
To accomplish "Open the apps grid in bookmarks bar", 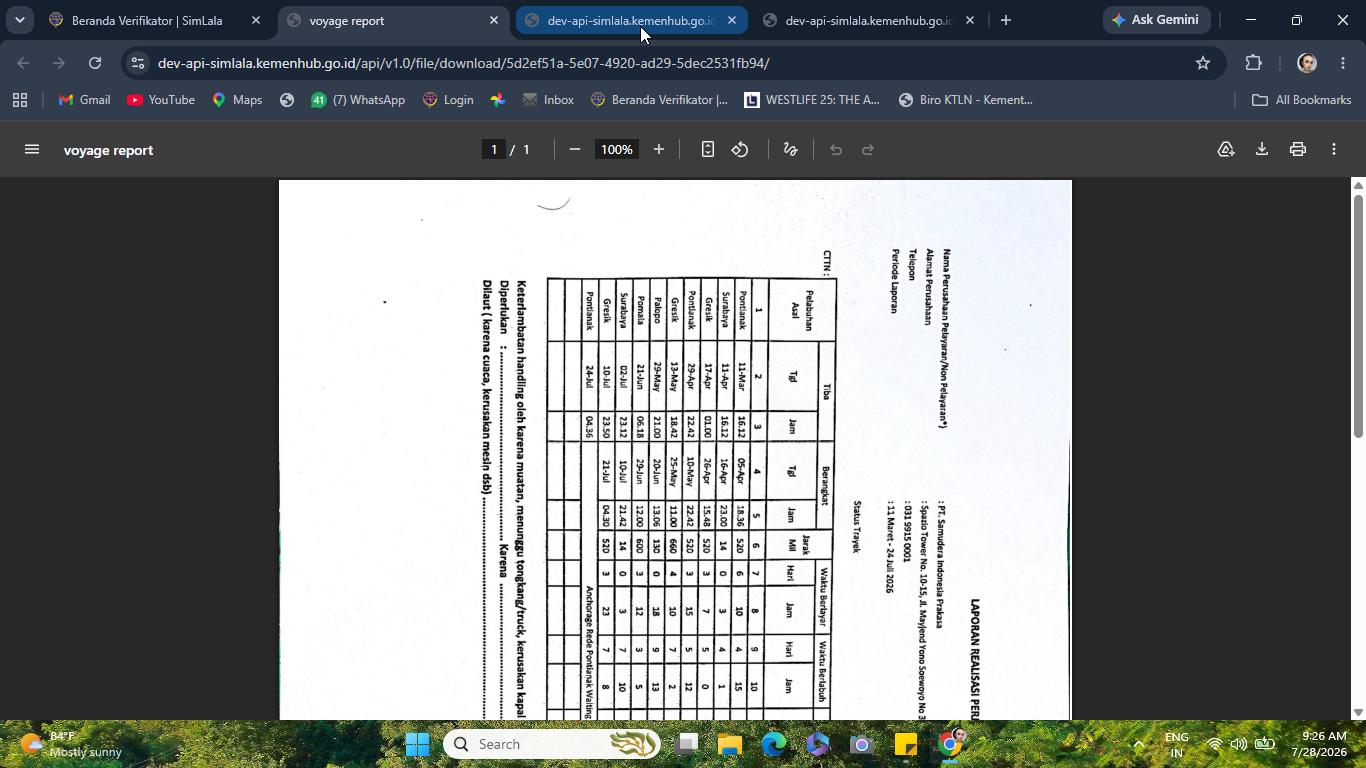I will coord(20,100).
